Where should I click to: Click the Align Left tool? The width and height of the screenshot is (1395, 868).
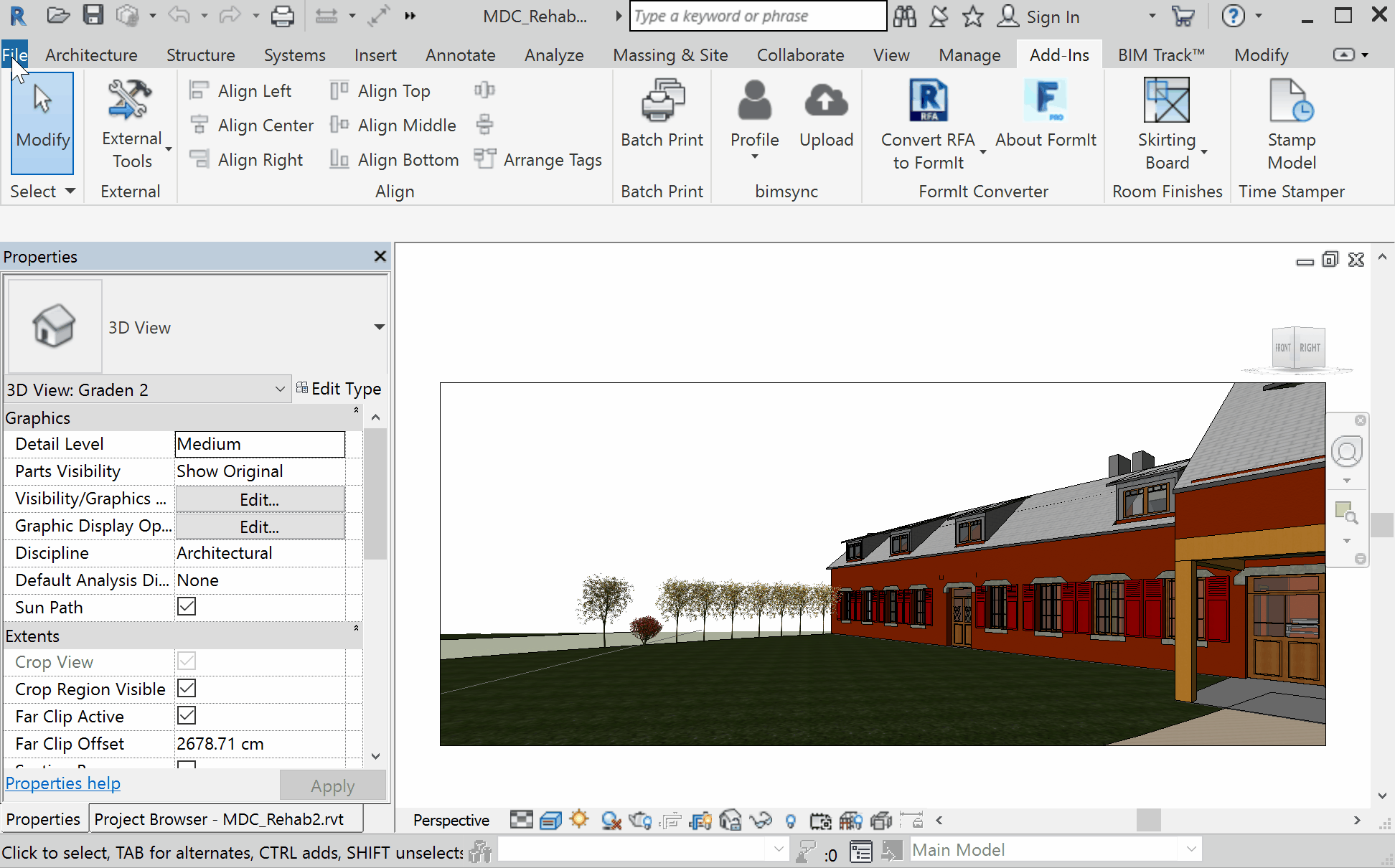point(240,90)
